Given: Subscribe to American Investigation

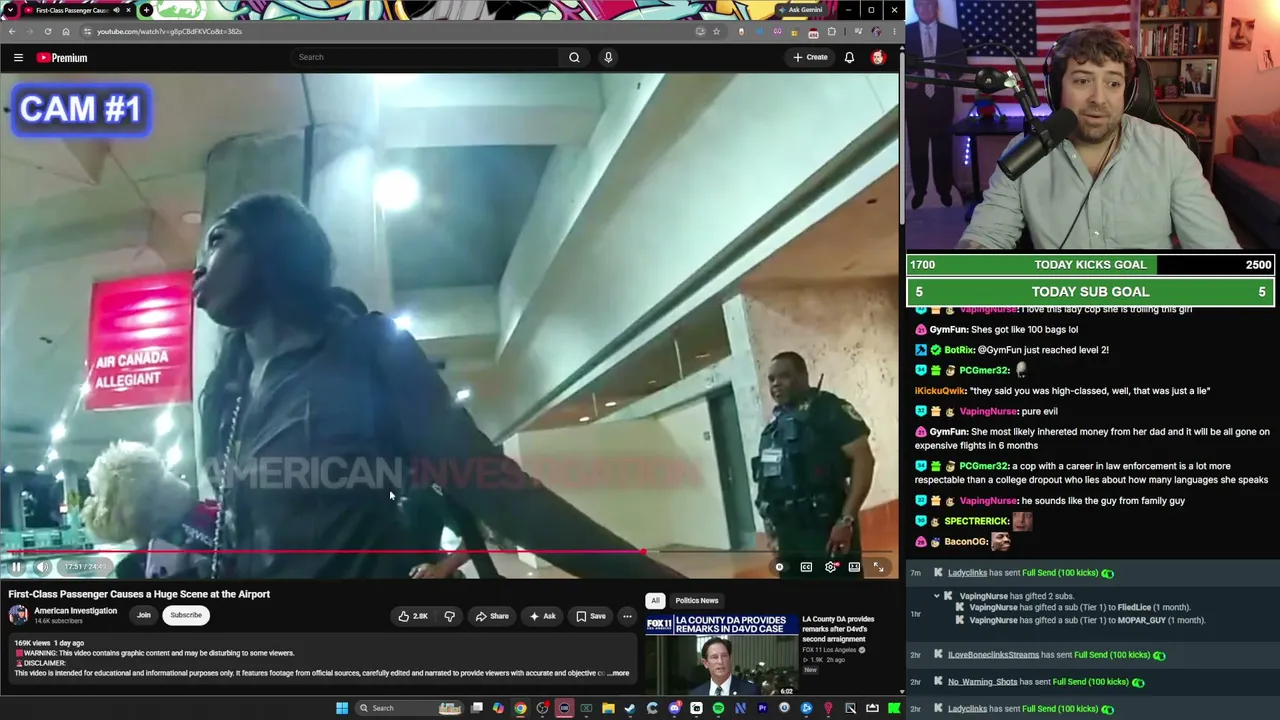Looking at the screenshot, I should pos(186,615).
